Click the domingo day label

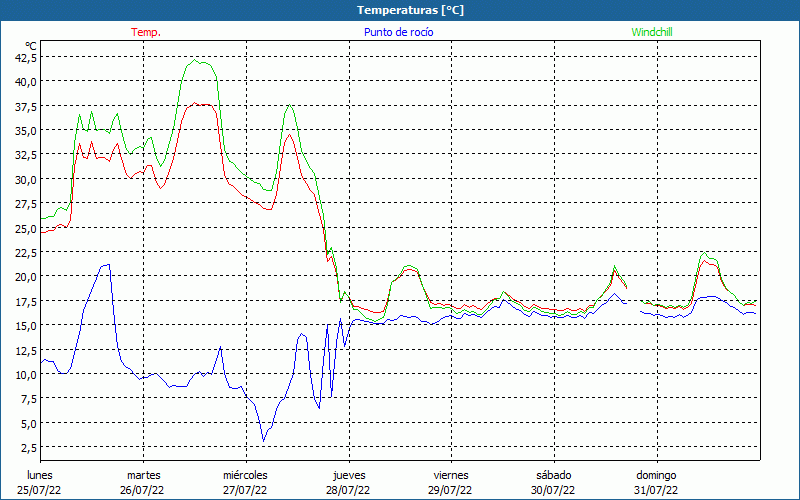pyautogui.click(x=656, y=476)
